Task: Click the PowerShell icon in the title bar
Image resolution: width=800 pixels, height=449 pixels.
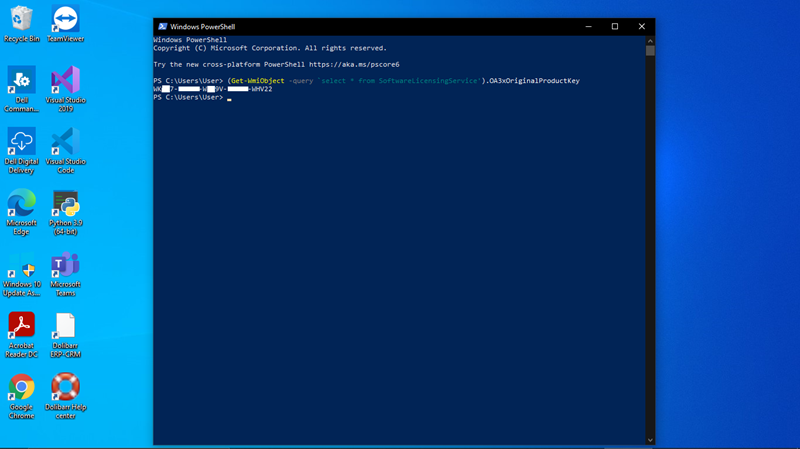Action: (x=162, y=26)
